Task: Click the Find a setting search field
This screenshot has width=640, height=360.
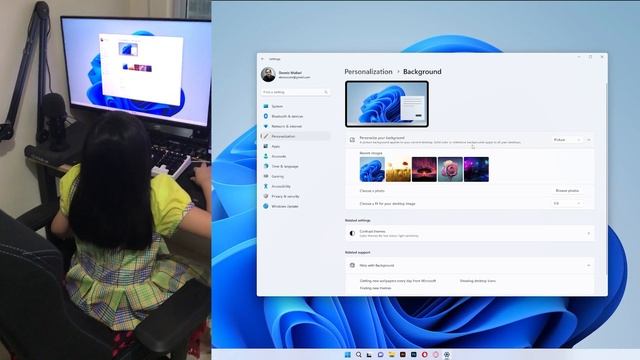Action: click(296, 92)
